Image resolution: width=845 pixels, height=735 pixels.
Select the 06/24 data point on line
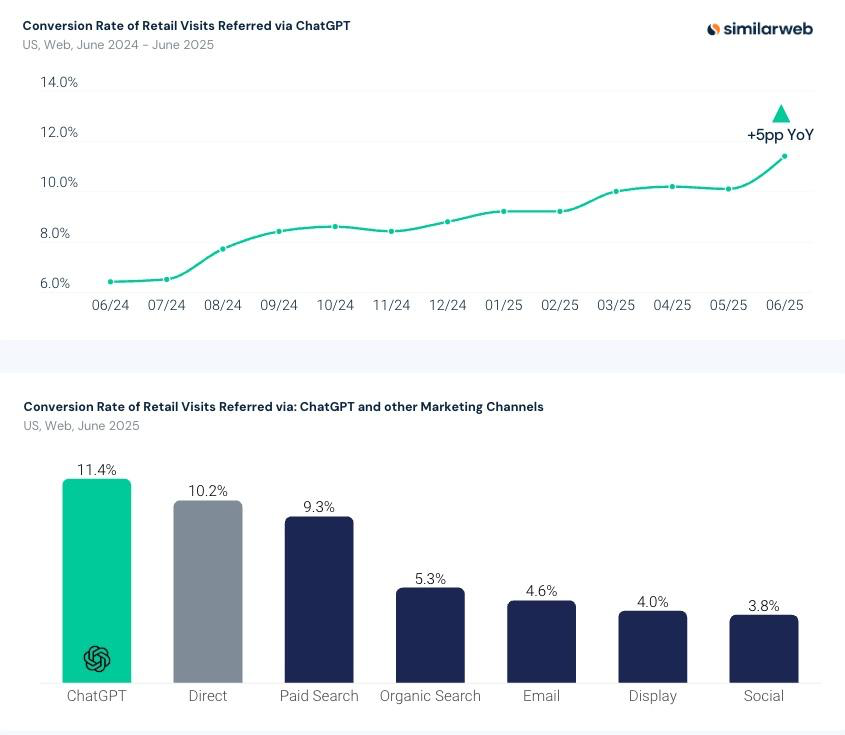[110, 282]
